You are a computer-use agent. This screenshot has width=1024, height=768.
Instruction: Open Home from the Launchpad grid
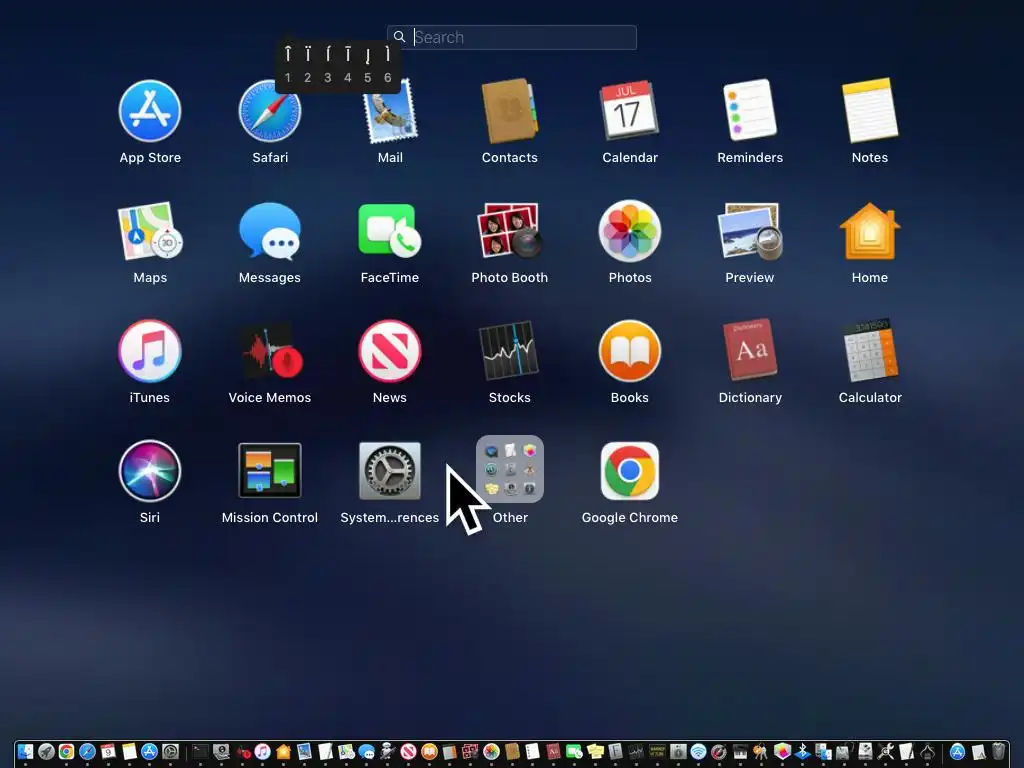coord(870,231)
